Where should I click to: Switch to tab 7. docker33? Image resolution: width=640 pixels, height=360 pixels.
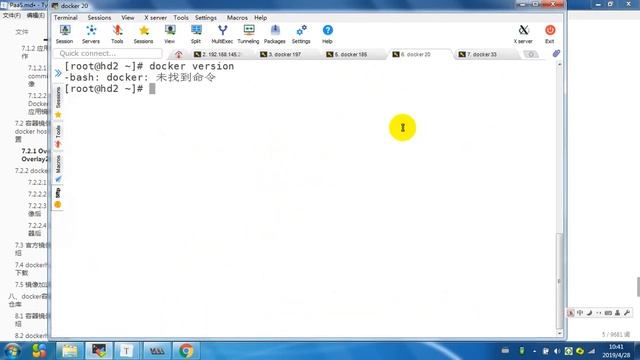coord(482,54)
